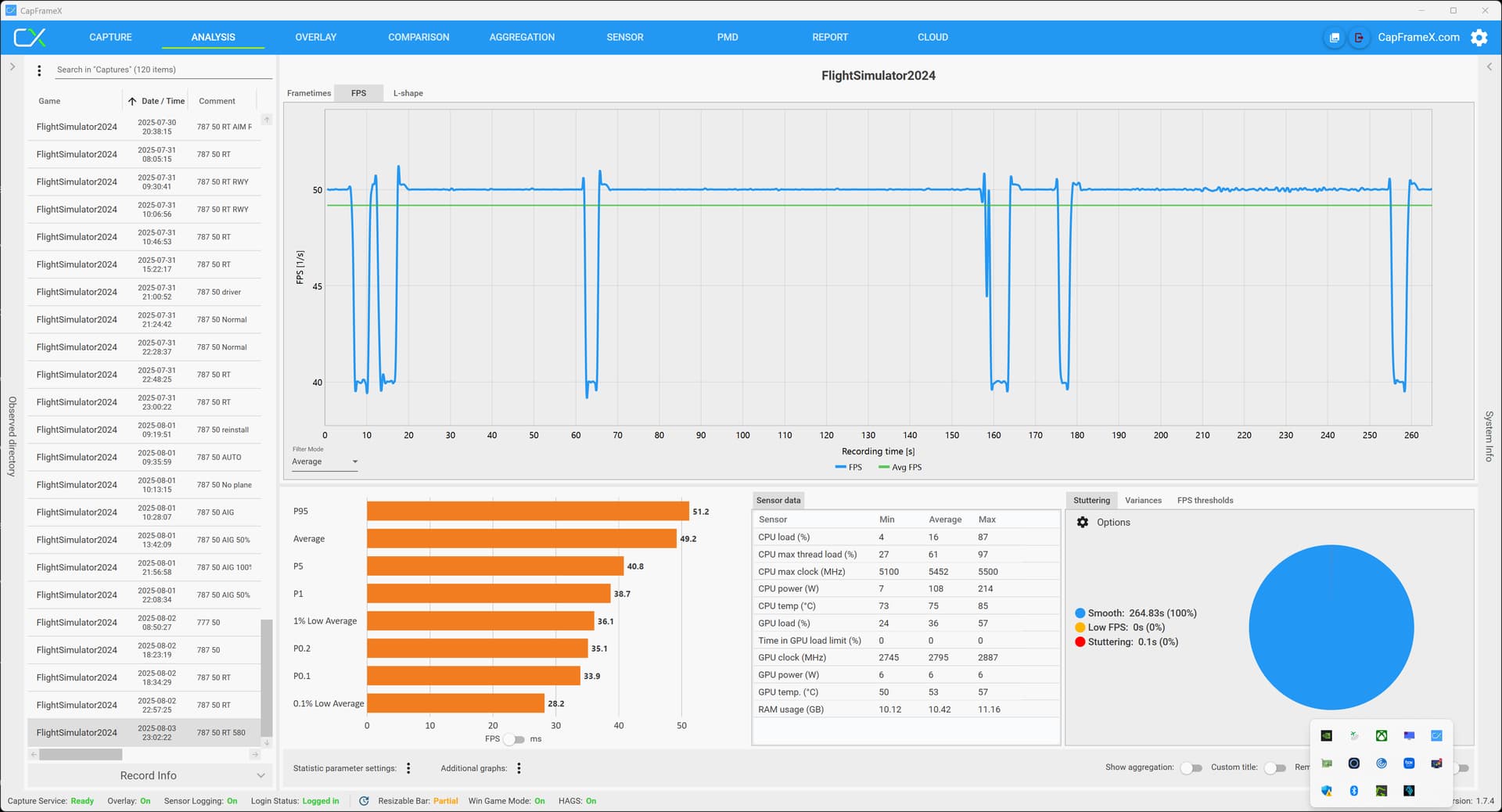Screen dimensions: 1502x812
Task: Open the captures list three-dot menu
Action: pos(39,70)
